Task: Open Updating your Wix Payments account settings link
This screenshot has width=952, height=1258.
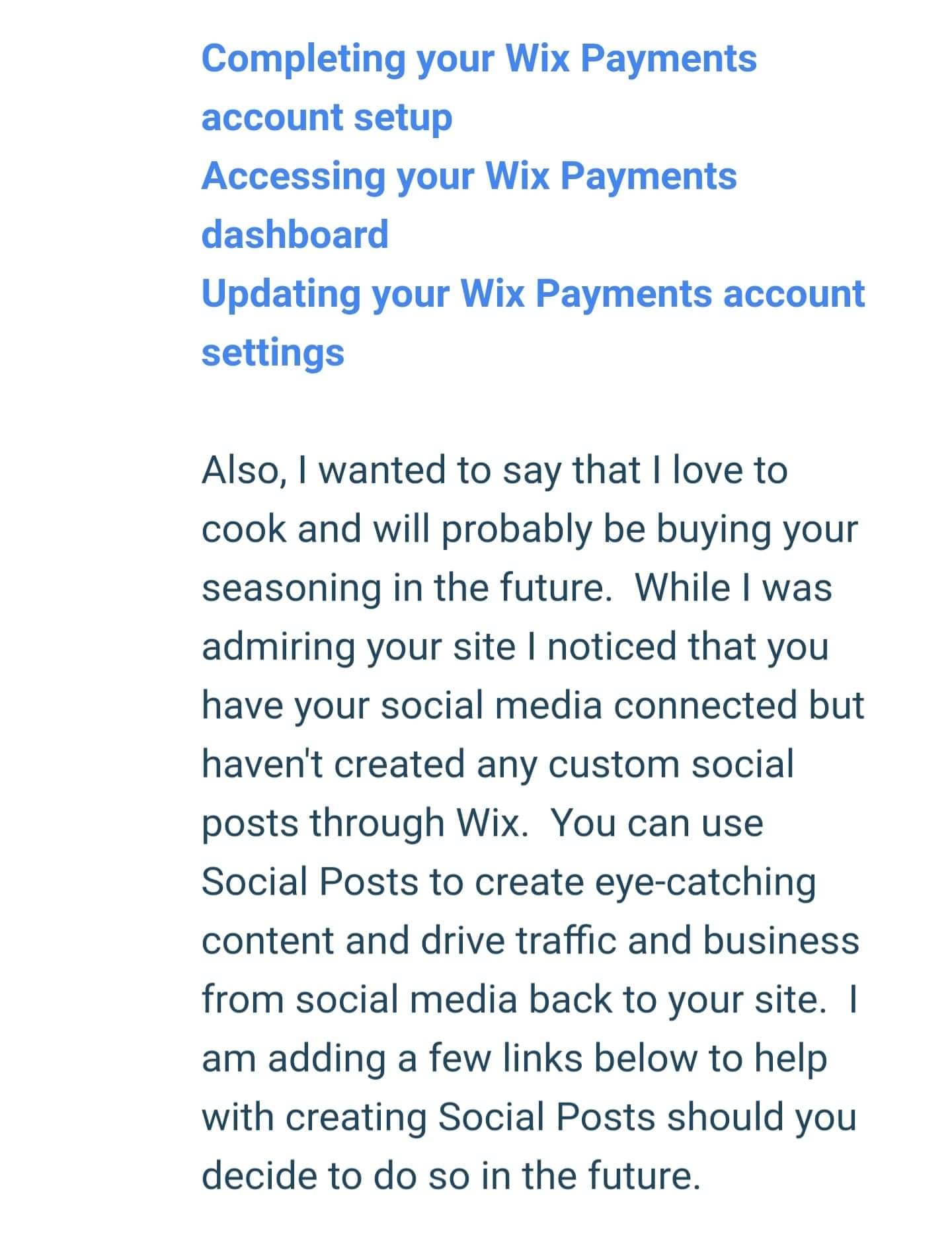Action: [x=532, y=294]
